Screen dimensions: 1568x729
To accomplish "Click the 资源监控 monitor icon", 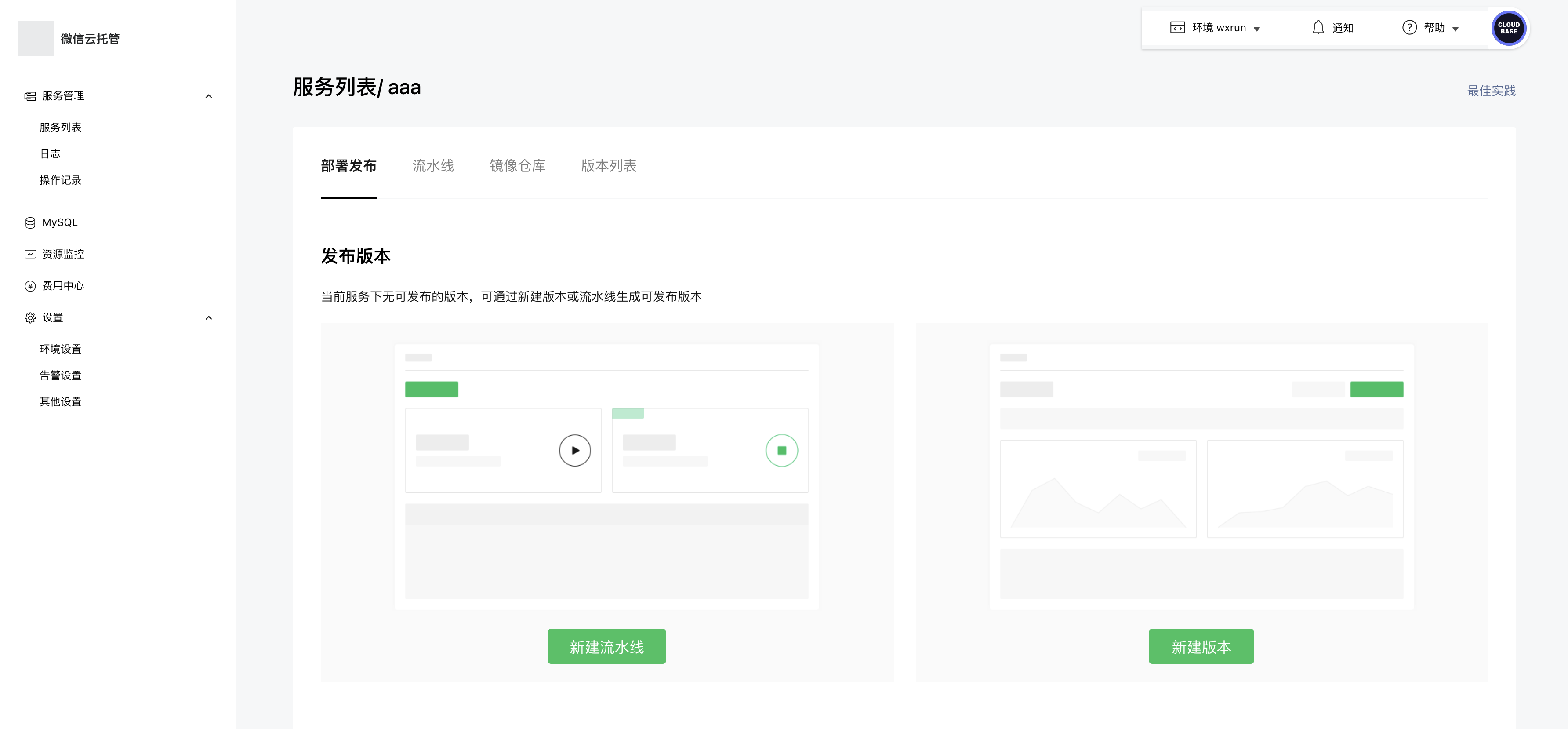I will tap(30, 255).
